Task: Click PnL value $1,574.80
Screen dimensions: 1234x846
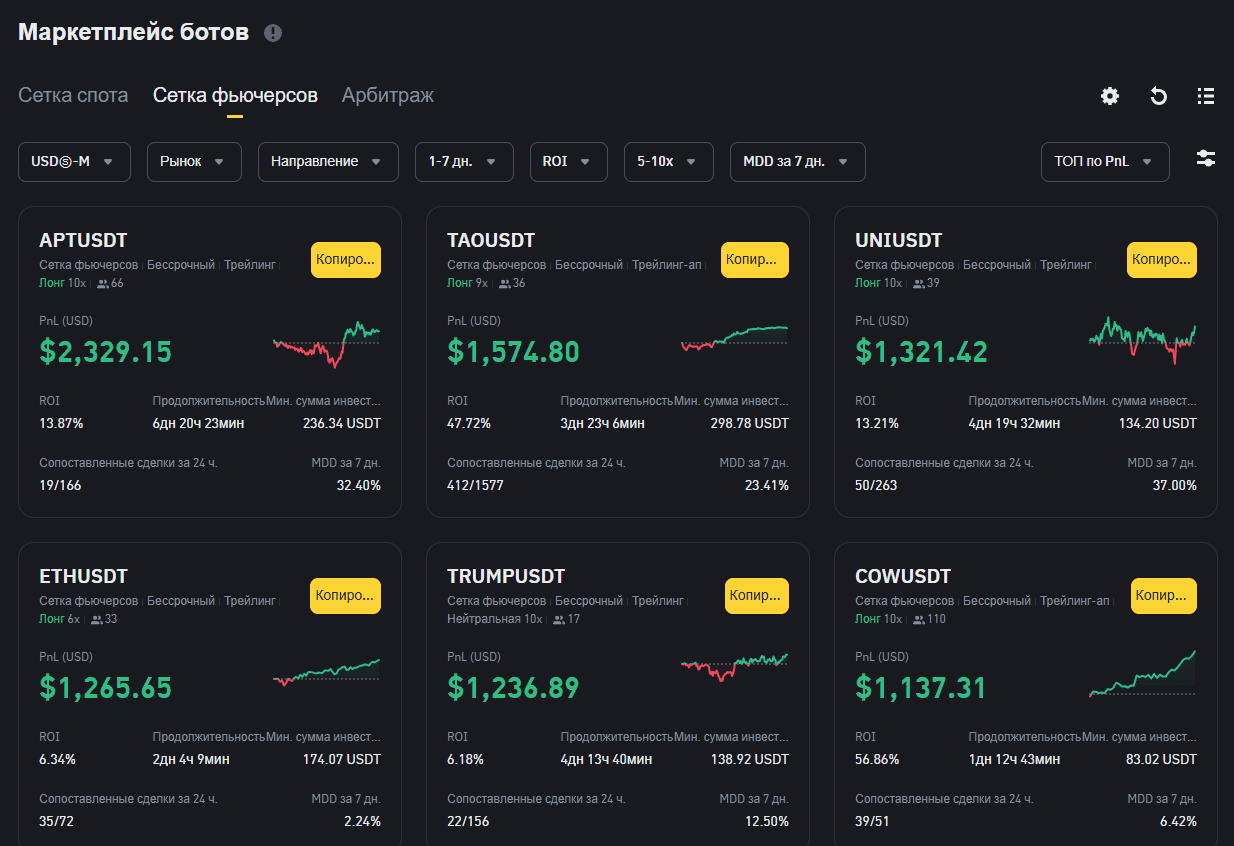Action: [513, 352]
